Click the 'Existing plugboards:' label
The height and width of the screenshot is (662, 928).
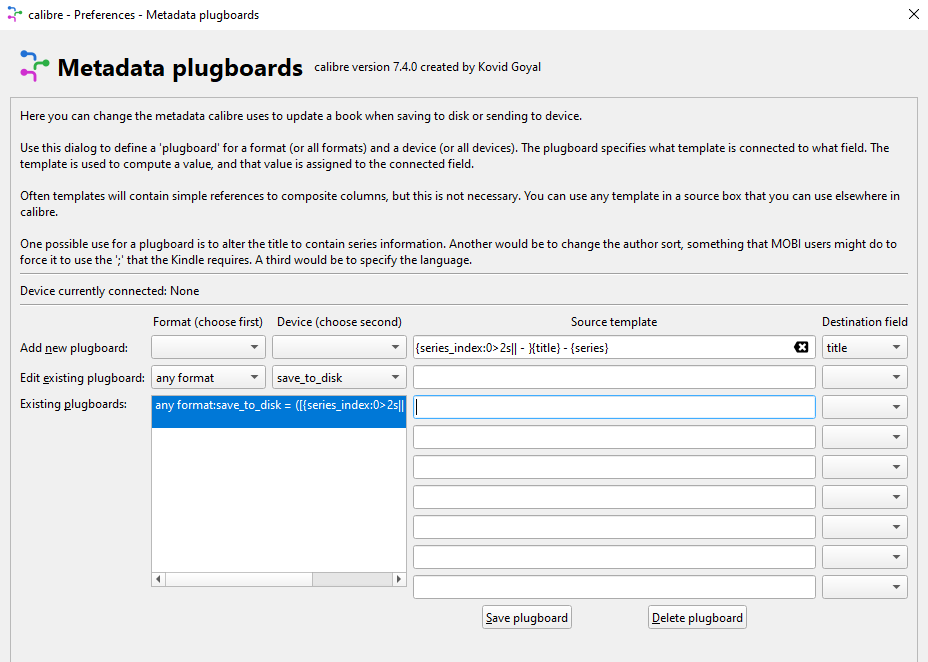click(73, 404)
